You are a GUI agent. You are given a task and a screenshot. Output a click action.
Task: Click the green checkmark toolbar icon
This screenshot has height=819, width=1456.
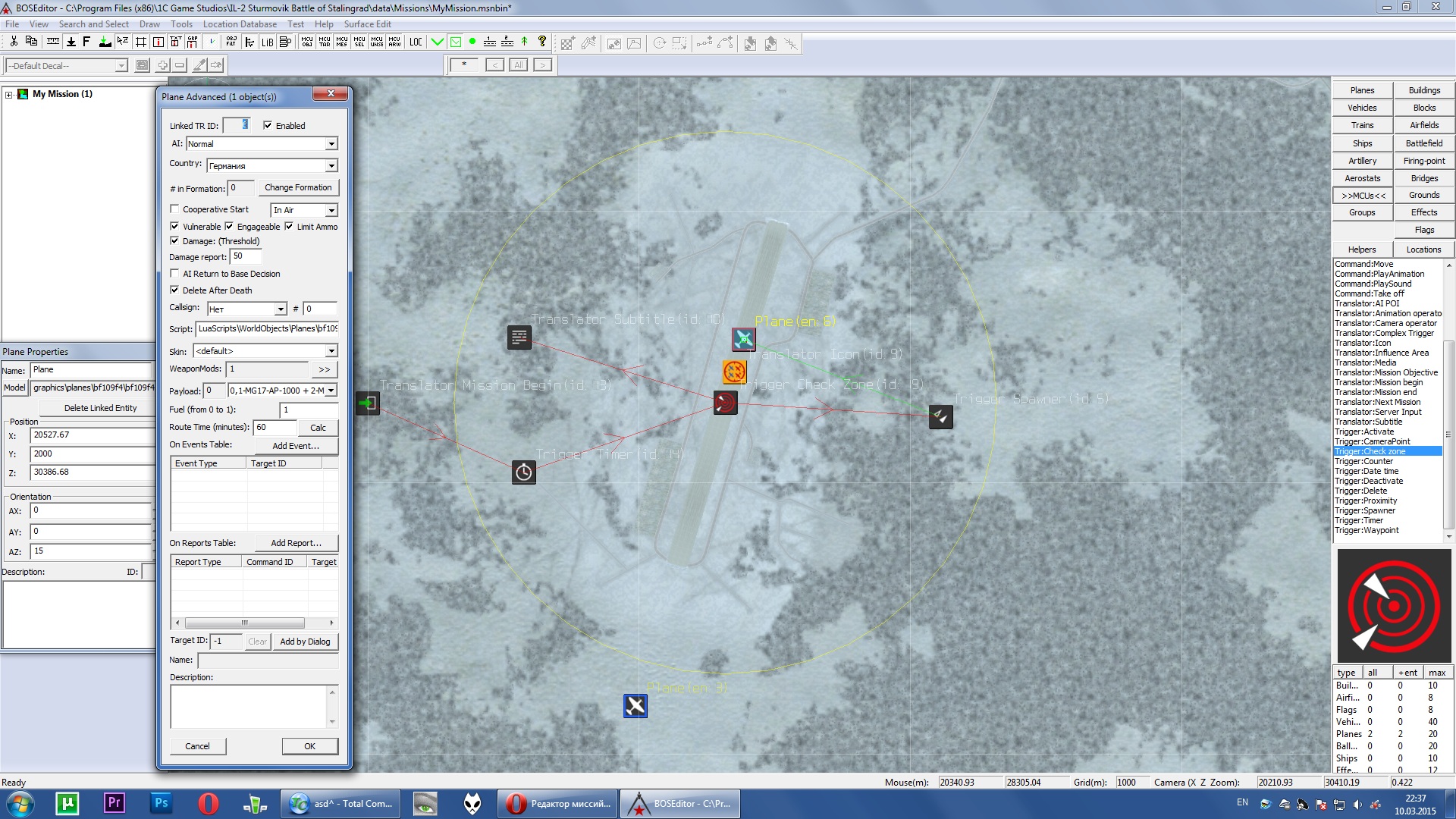[x=438, y=42]
